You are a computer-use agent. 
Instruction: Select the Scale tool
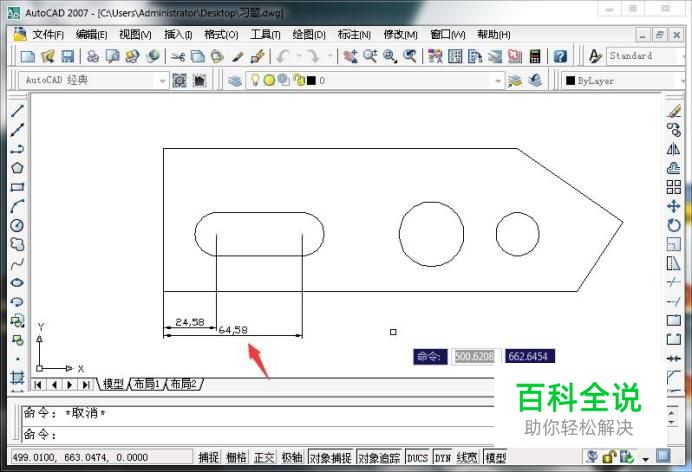coord(673,244)
